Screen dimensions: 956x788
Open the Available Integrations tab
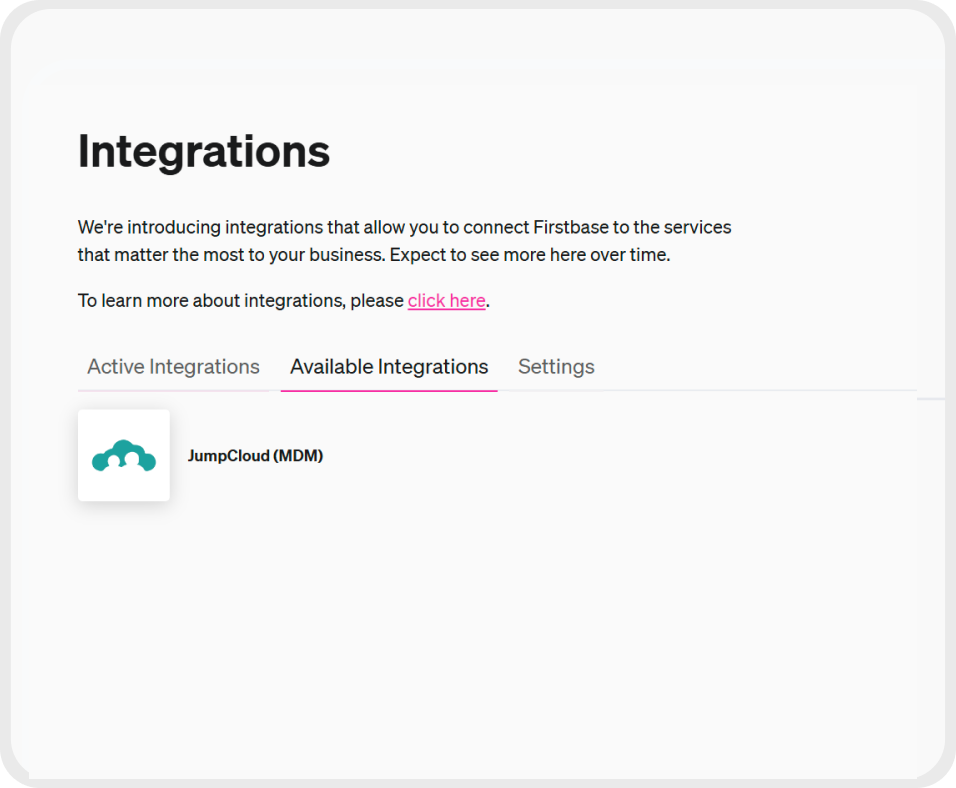(388, 366)
